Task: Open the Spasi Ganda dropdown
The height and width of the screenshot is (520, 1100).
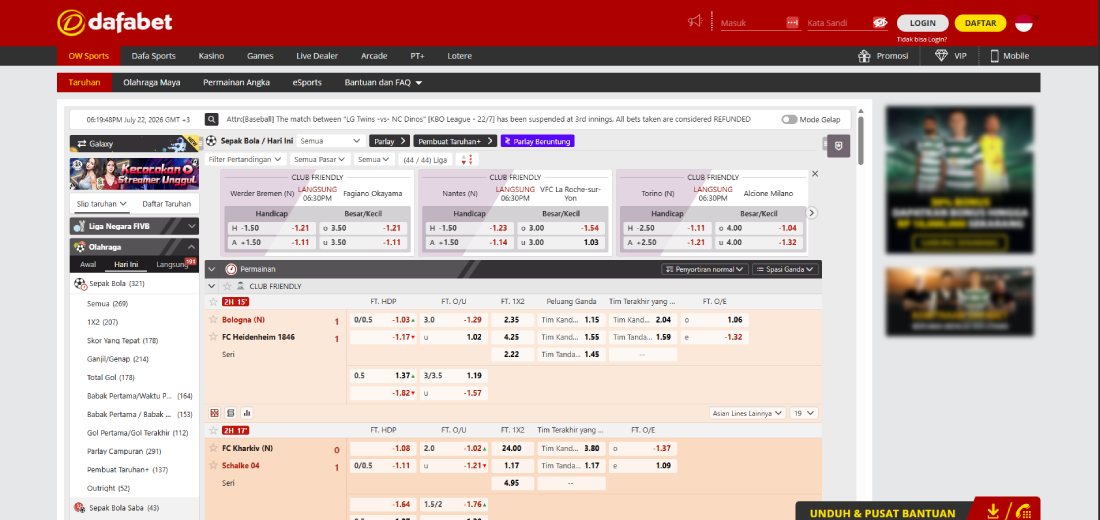Action: (x=785, y=269)
